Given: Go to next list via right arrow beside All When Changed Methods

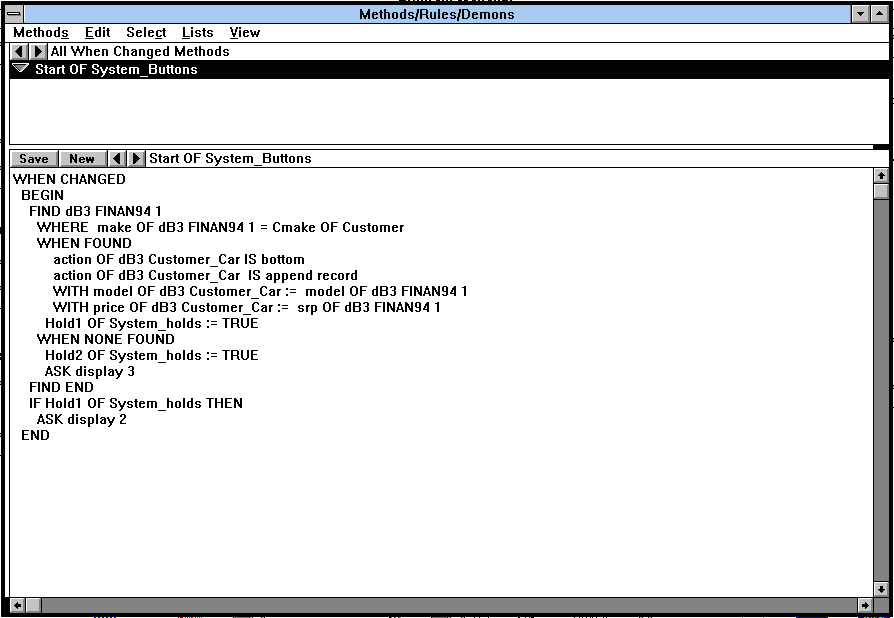Looking at the screenshot, I should pos(38,51).
